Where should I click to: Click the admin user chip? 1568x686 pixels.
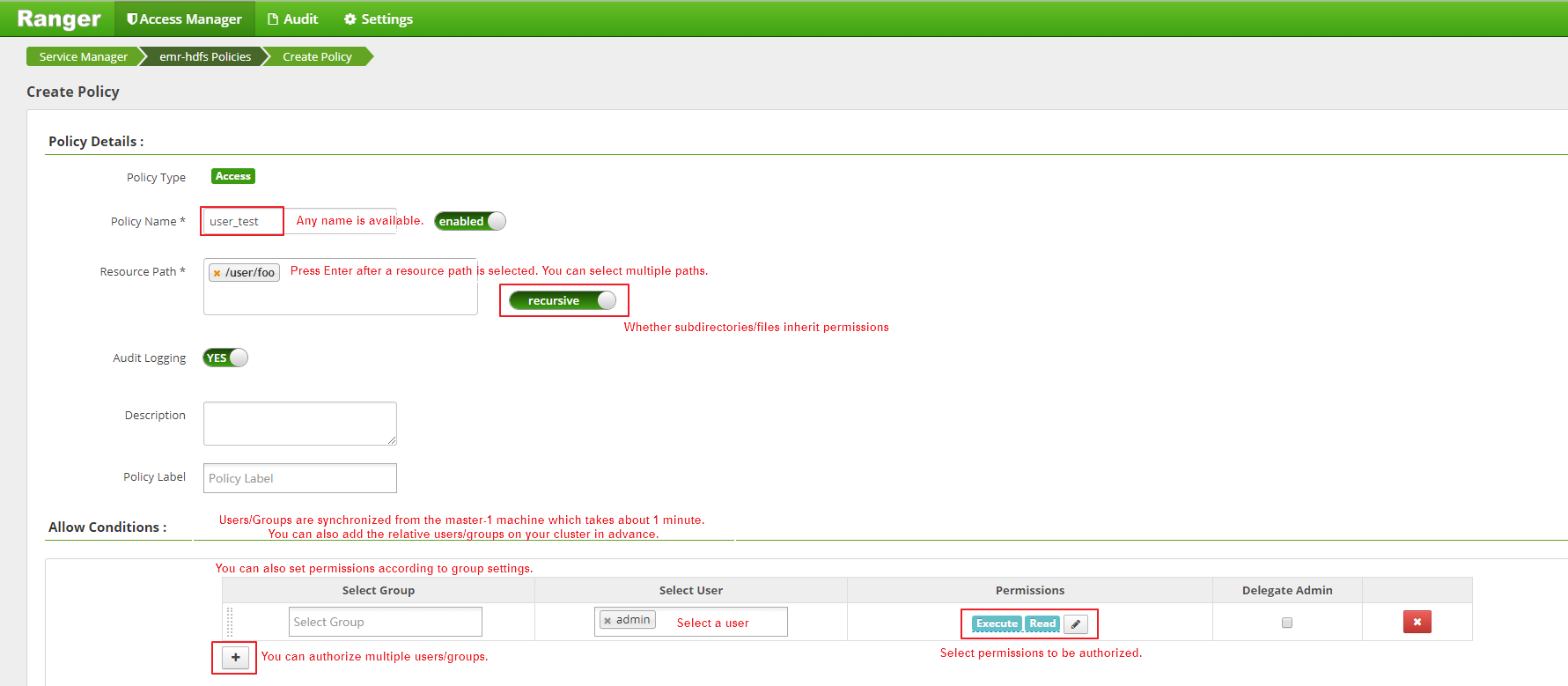coord(628,620)
